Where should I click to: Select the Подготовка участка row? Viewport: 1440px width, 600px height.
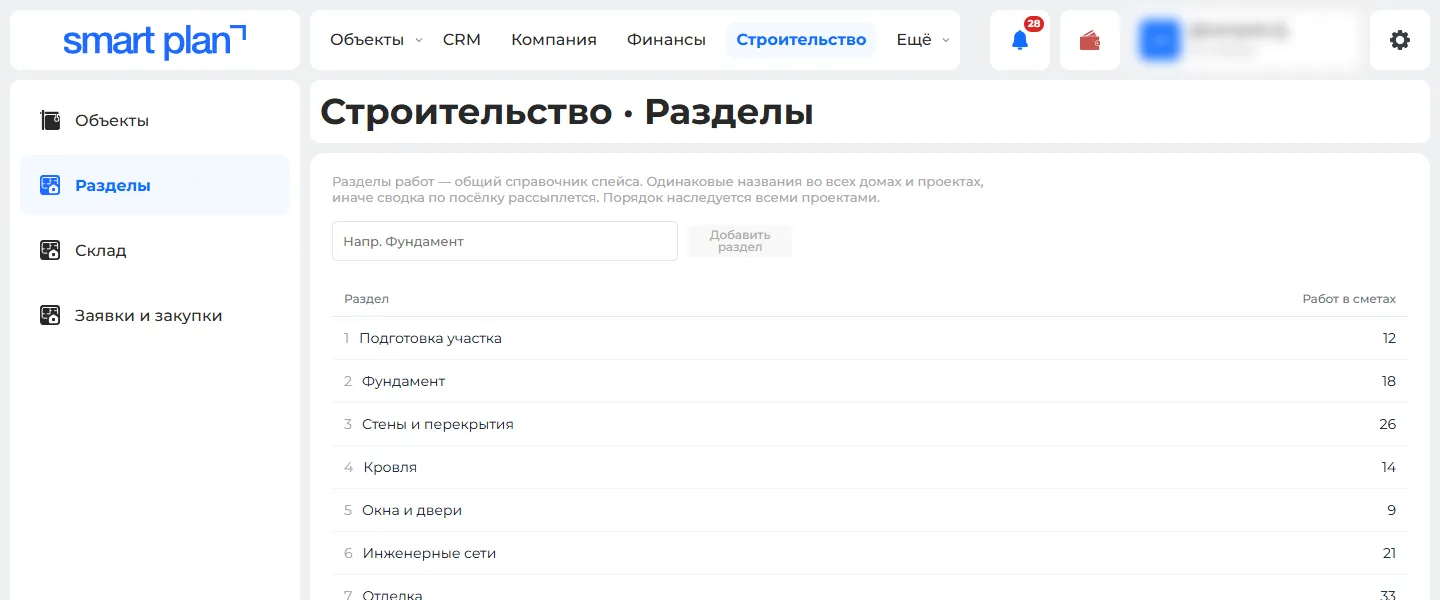pyautogui.click(x=870, y=338)
